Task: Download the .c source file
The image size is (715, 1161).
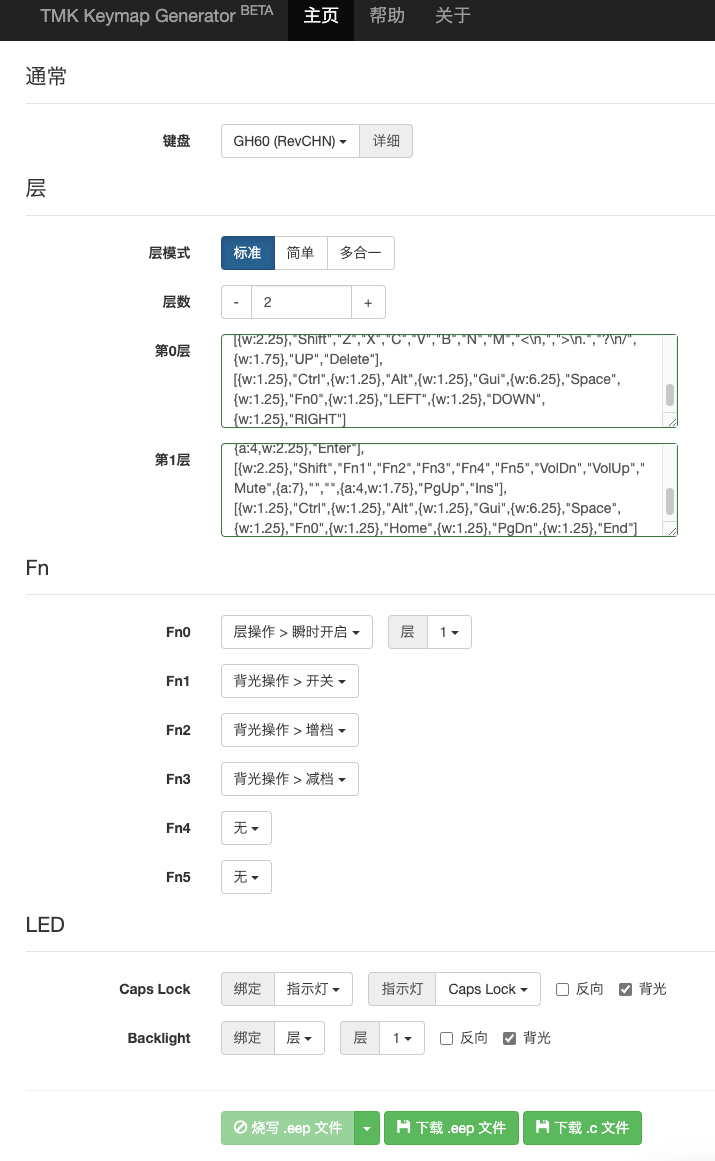Action: pos(582,1127)
